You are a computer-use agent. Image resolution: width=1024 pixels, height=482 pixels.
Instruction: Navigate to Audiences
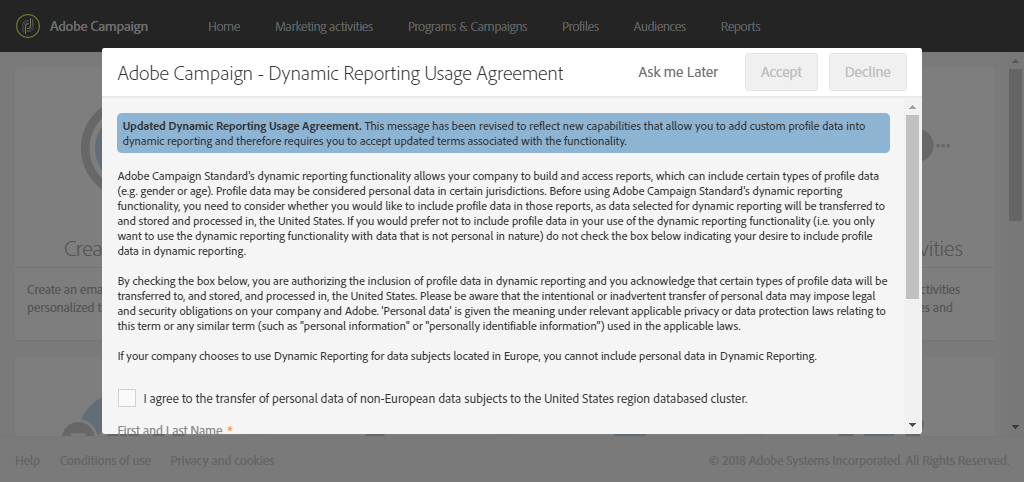pyautogui.click(x=660, y=27)
